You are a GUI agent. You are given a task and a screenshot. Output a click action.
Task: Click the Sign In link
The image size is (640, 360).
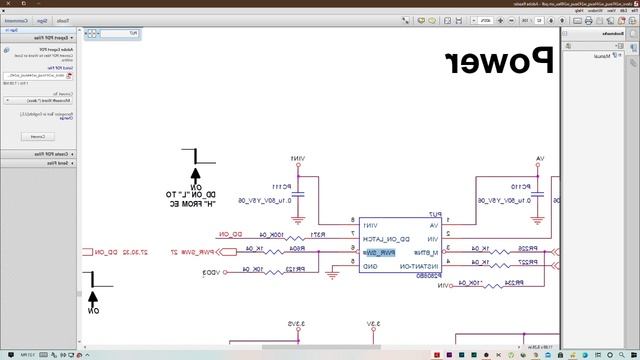pos(12,30)
